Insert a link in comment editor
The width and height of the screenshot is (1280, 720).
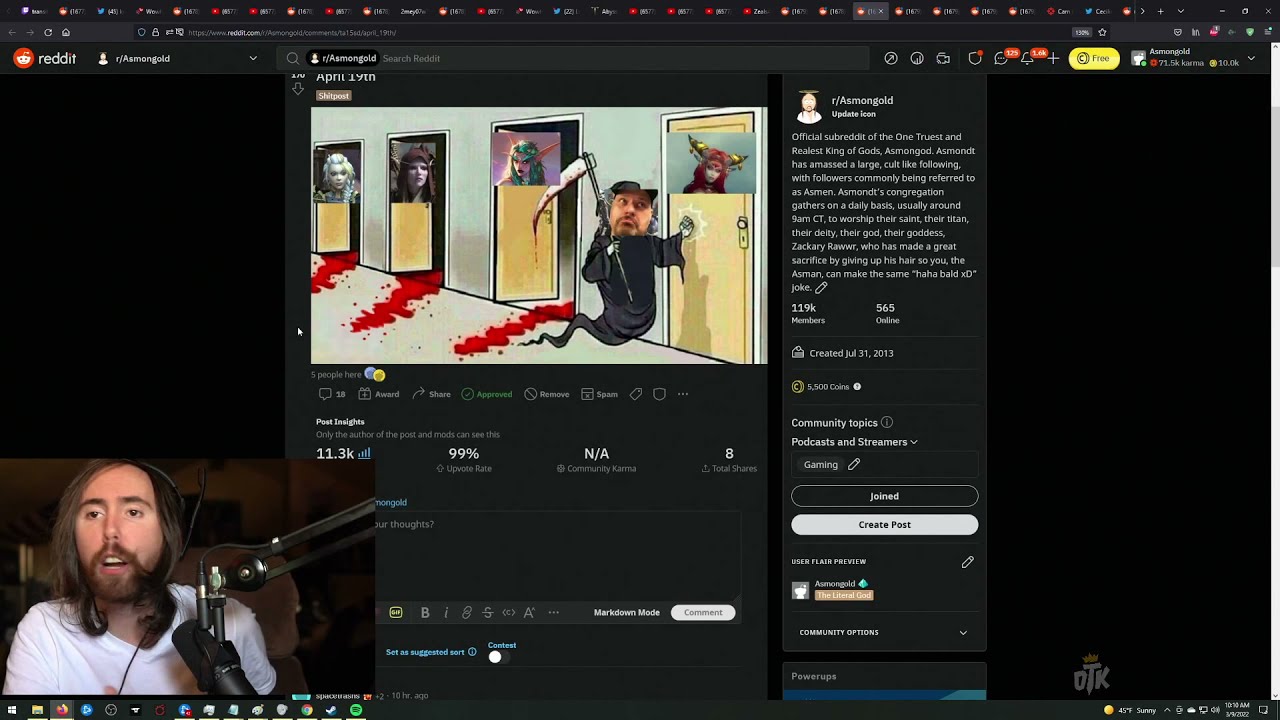click(467, 612)
